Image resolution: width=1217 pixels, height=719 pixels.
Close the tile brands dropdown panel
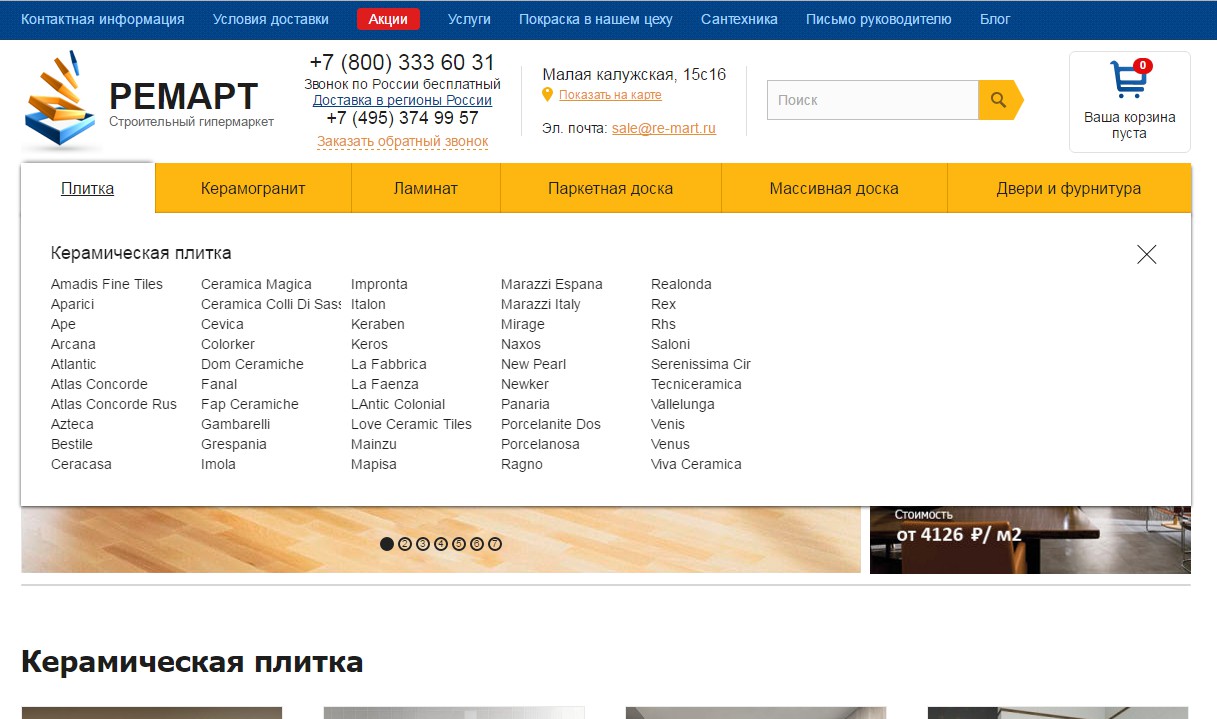click(x=1147, y=254)
